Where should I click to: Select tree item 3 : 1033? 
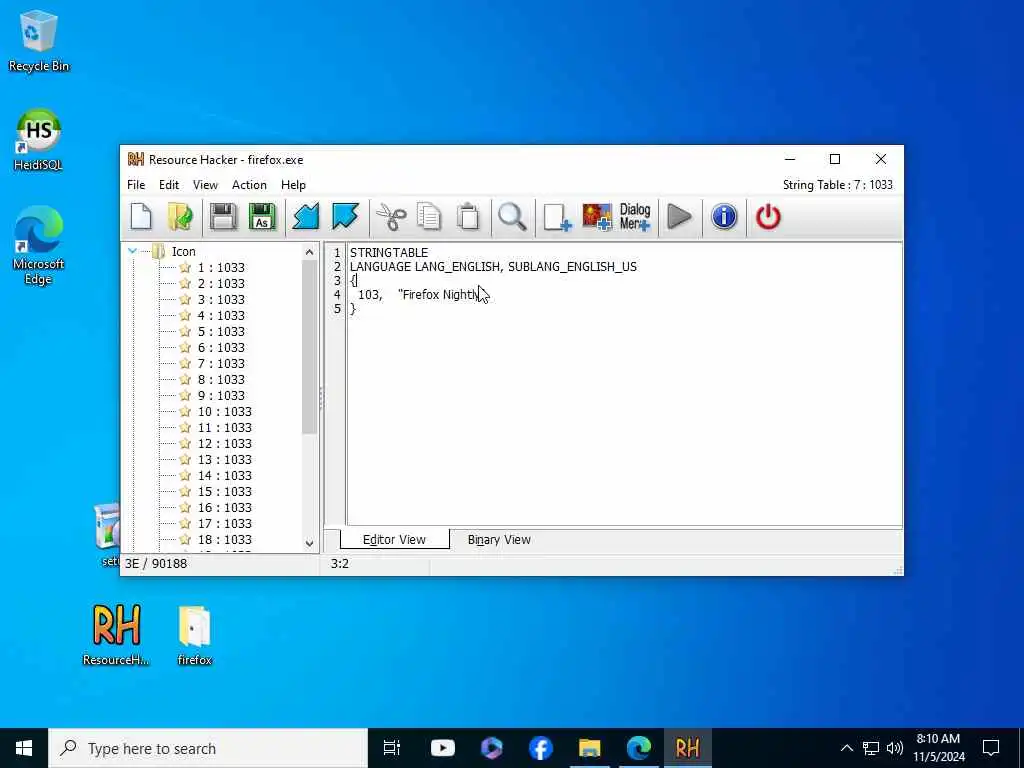tap(221, 299)
